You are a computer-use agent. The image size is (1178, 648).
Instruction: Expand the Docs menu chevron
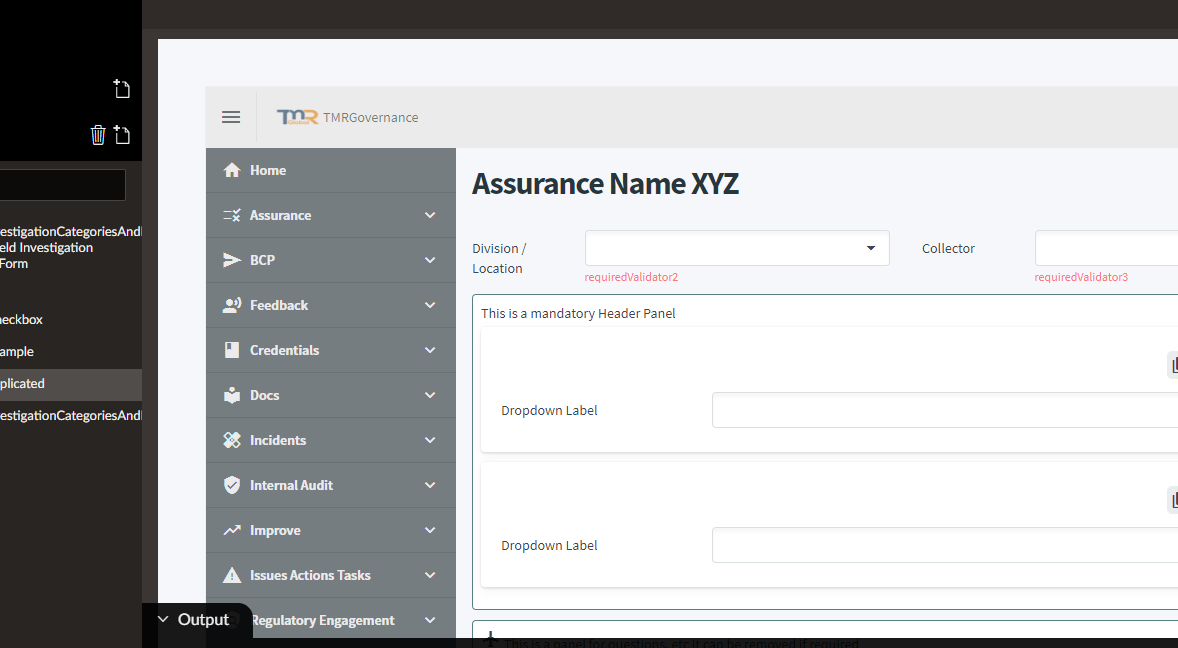(x=430, y=396)
